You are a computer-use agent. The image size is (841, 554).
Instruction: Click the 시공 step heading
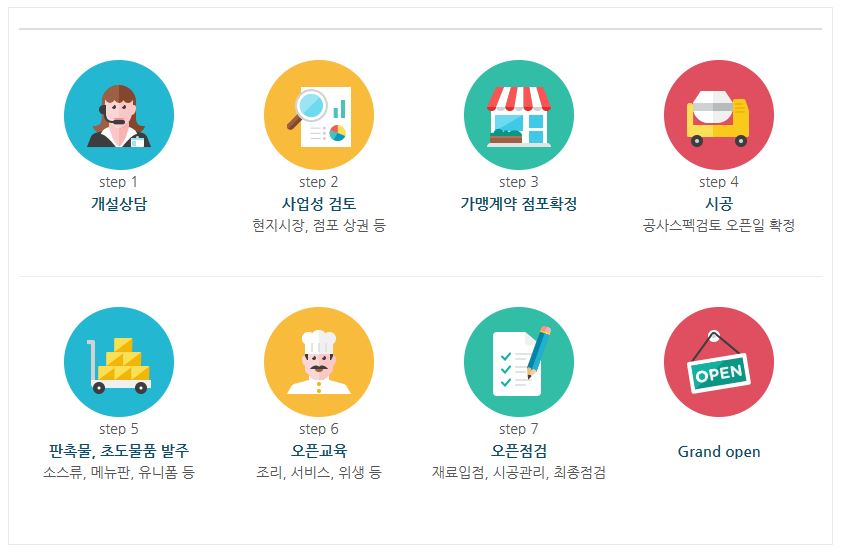(719, 204)
